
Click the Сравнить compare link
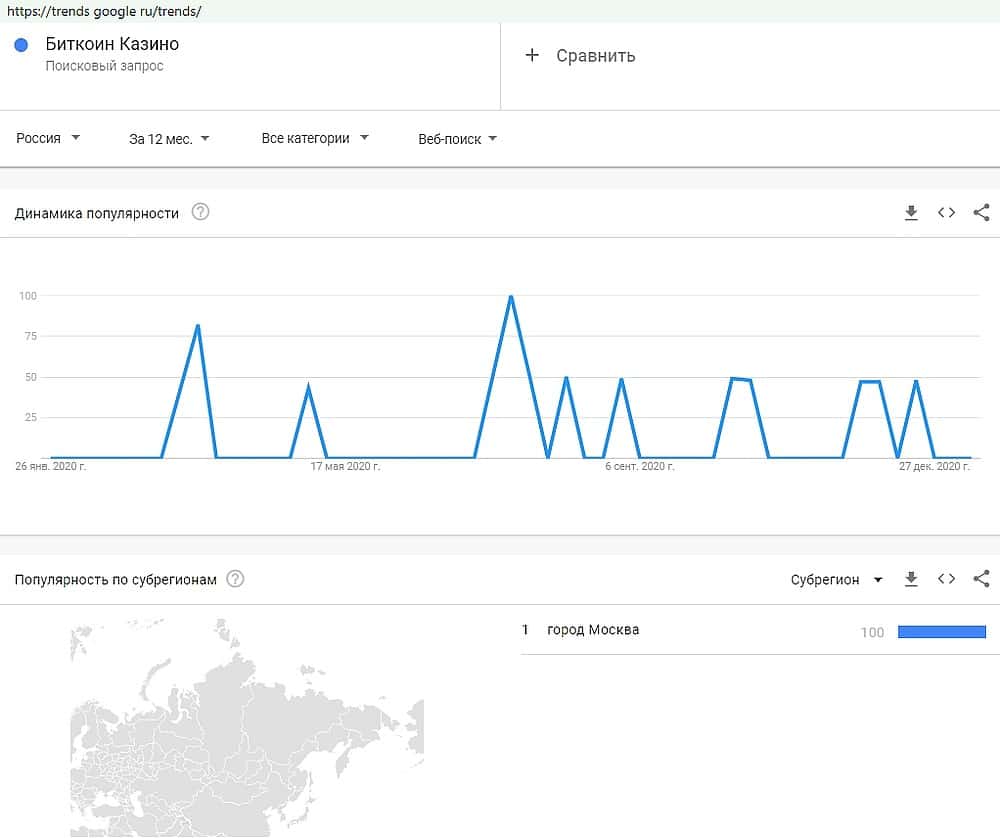(595, 56)
